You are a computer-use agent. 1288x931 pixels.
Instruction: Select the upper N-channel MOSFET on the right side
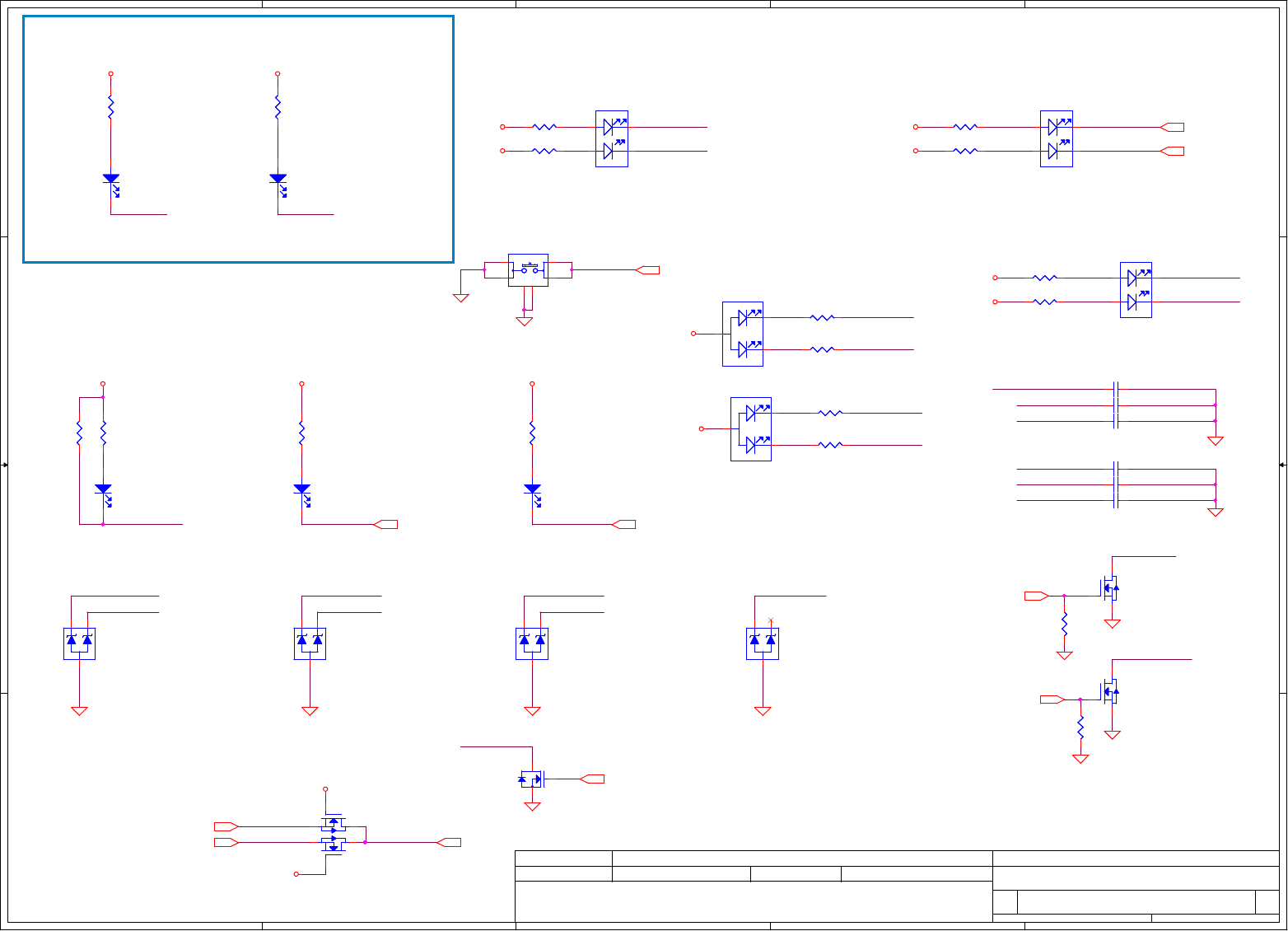tap(1110, 587)
